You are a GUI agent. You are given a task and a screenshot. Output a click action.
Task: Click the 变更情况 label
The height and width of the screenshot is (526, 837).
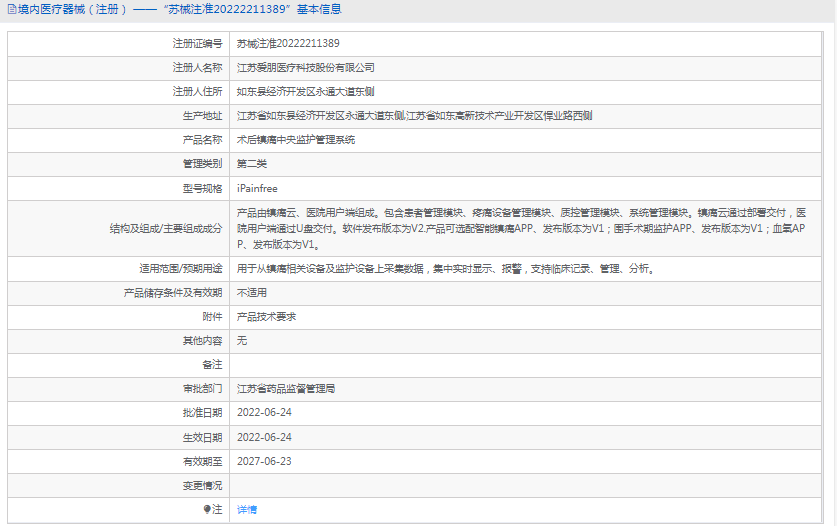[x=202, y=485]
